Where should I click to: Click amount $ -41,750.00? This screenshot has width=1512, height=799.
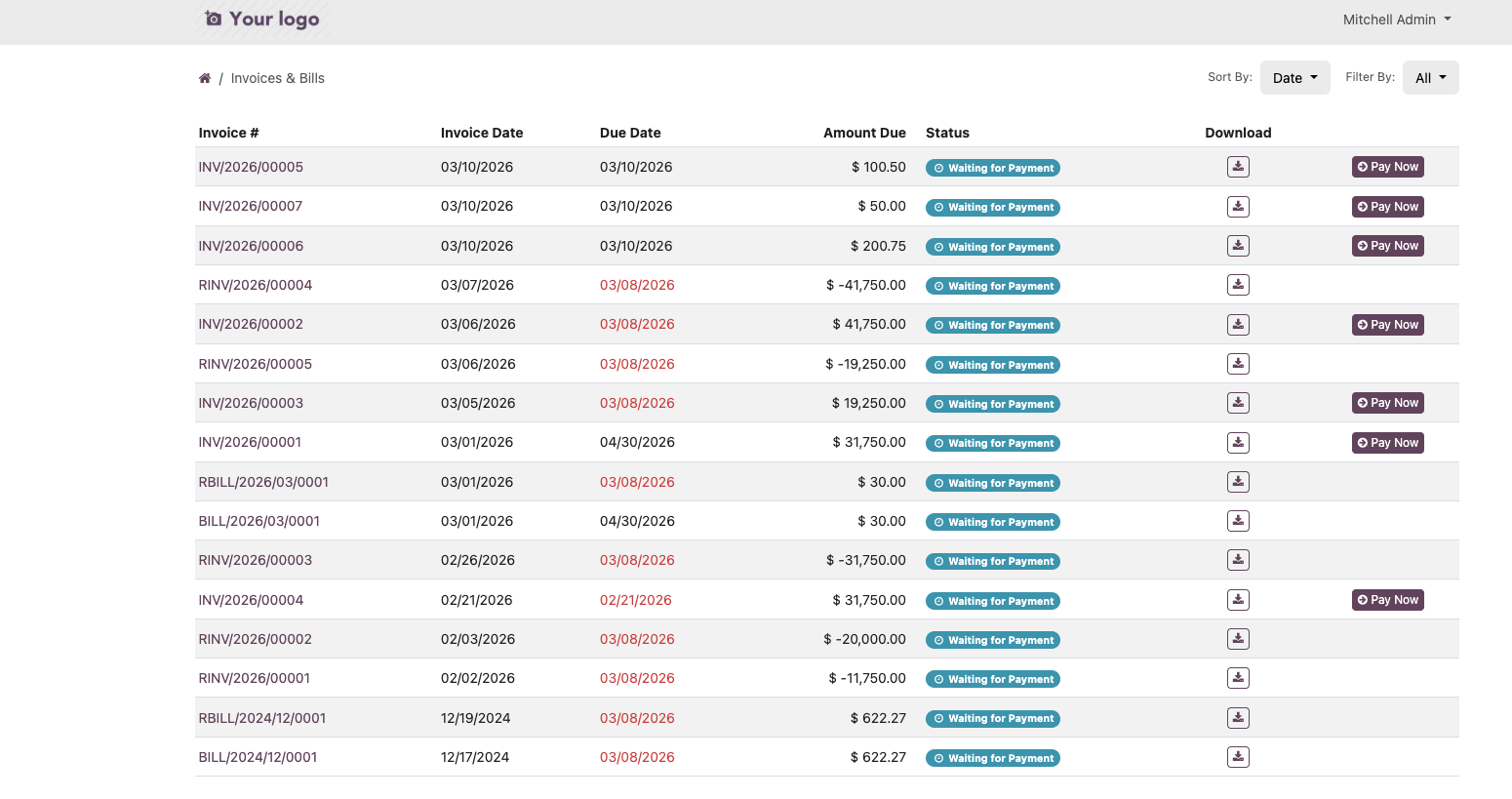866,285
